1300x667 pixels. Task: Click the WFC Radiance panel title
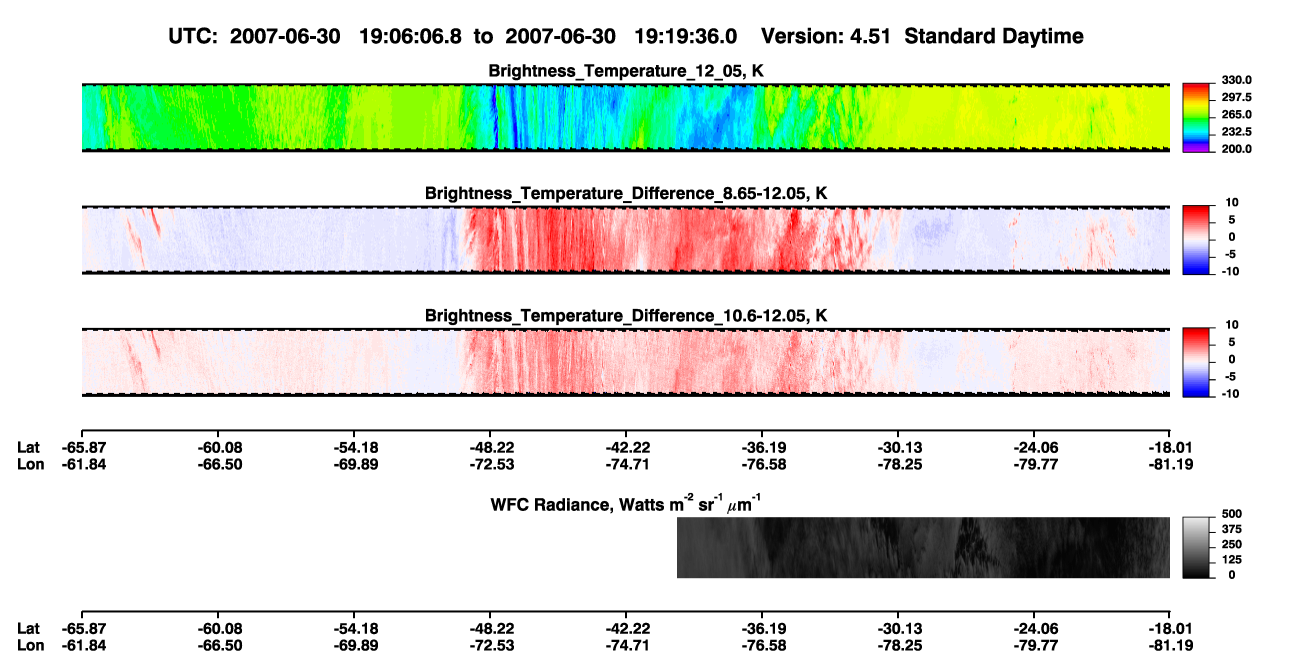point(626,504)
